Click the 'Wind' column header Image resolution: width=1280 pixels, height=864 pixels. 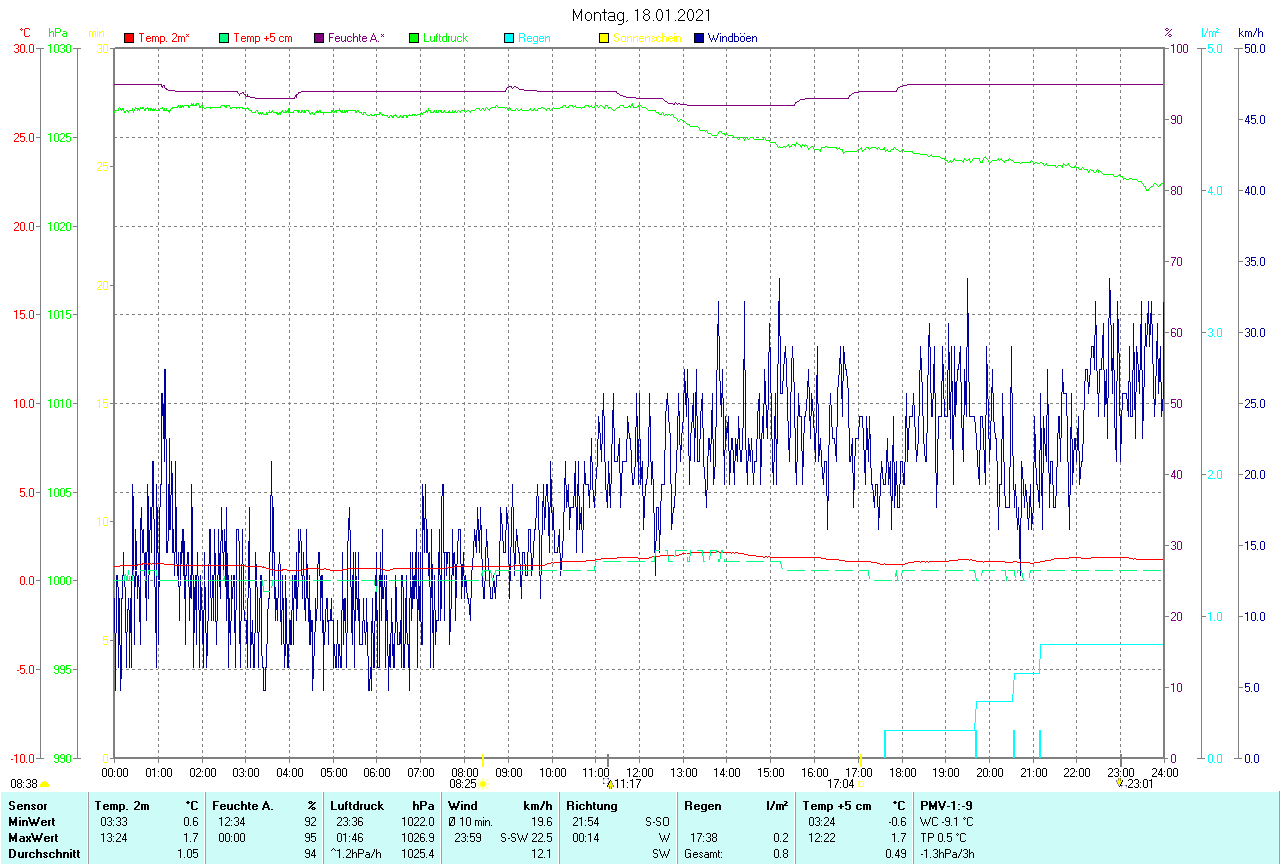[463, 805]
